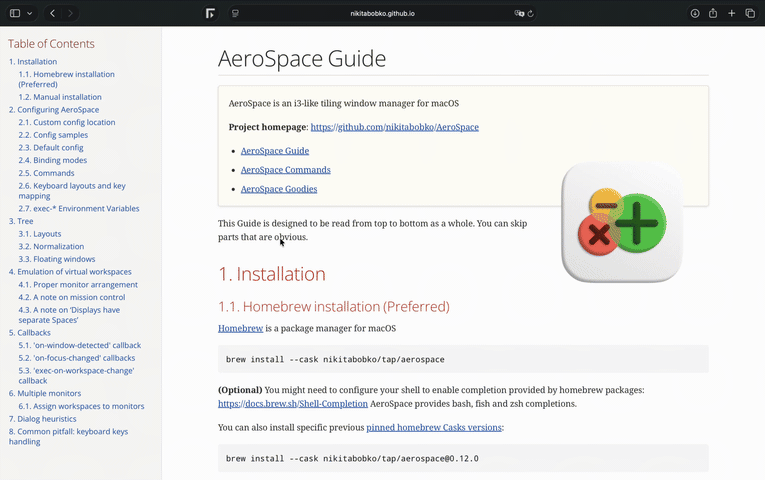Image resolution: width=765 pixels, height=480 pixels.
Task: Jump to 6. Multiple monitors
Action: click(45, 393)
